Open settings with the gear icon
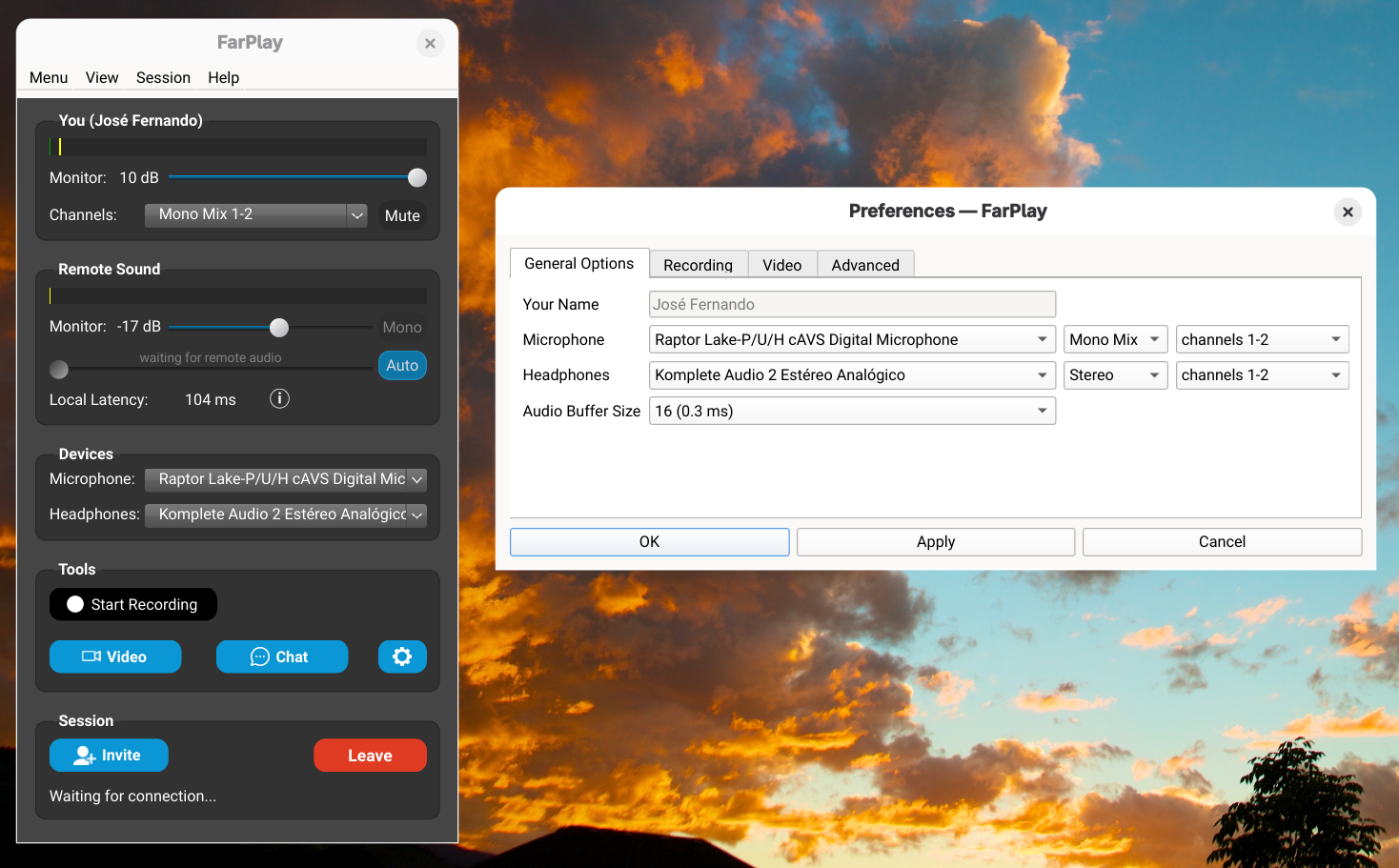 (x=402, y=656)
